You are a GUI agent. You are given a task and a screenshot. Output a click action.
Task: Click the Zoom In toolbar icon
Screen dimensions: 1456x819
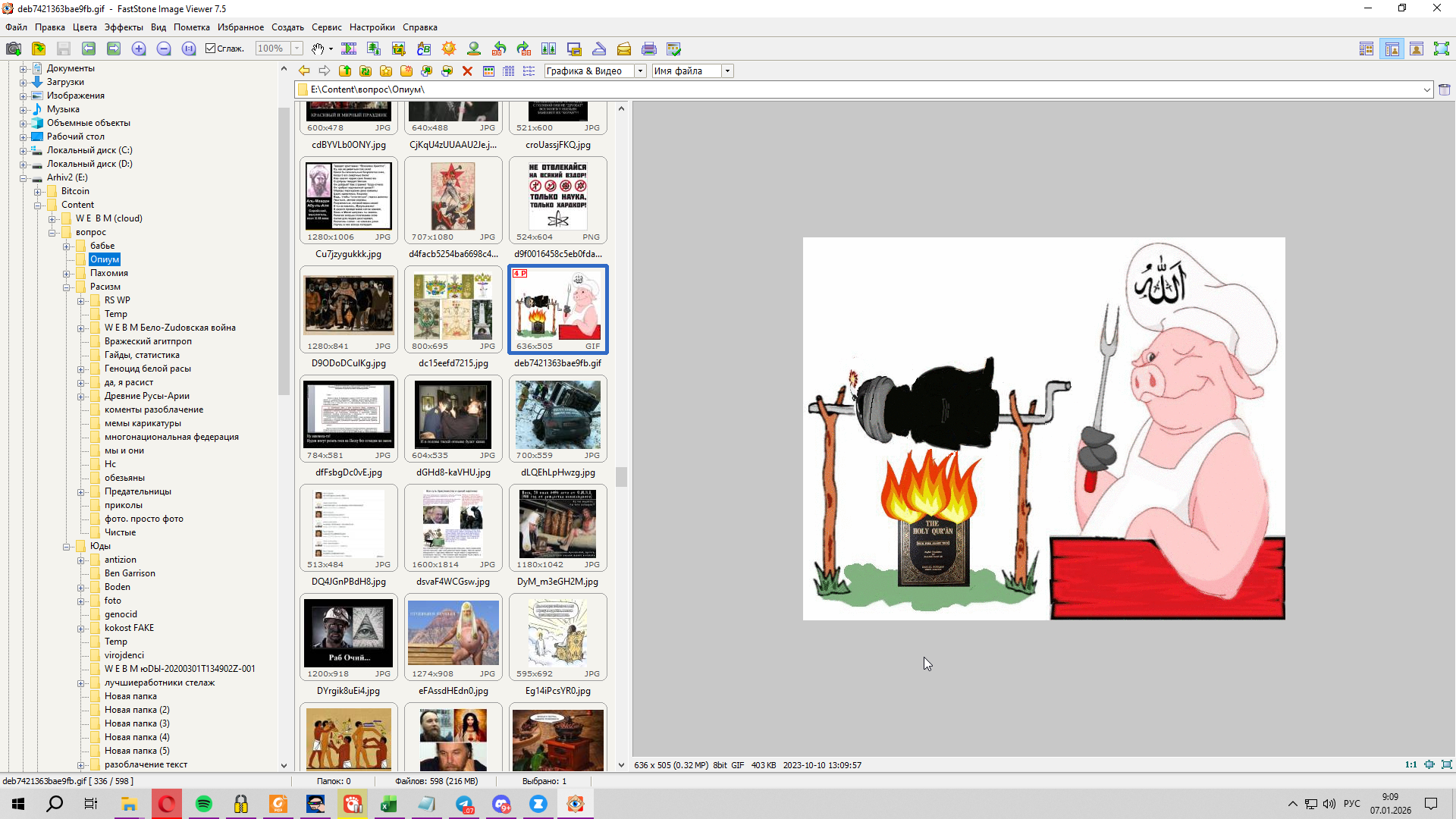139,49
